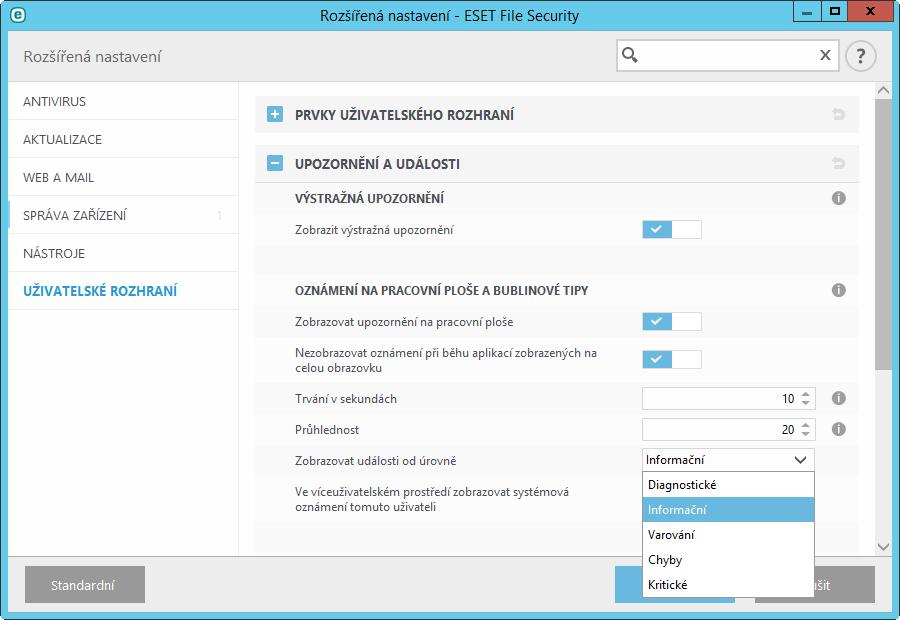The image size is (900, 620).
Task: Open Antivirus settings section
Action: 123,101
